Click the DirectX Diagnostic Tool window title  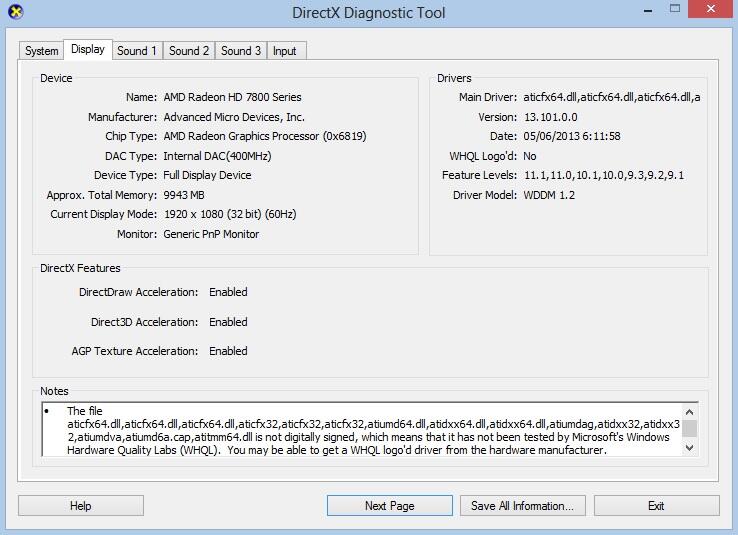[x=369, y=13]
